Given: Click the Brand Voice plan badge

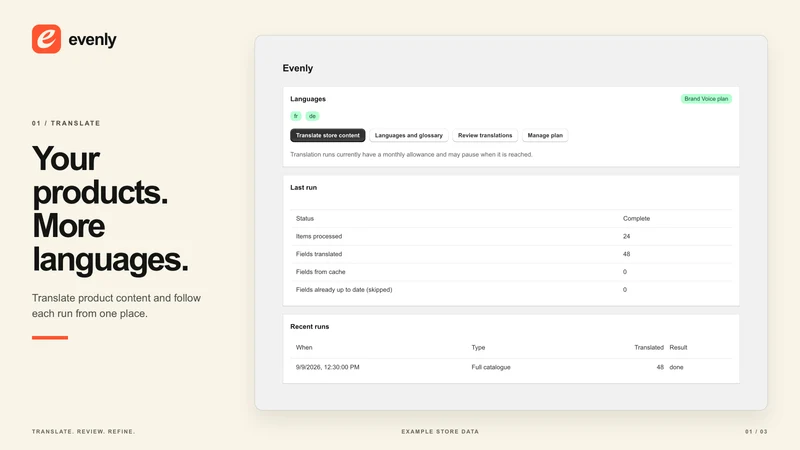Looking at the screenshot, I should pos(706,99).
